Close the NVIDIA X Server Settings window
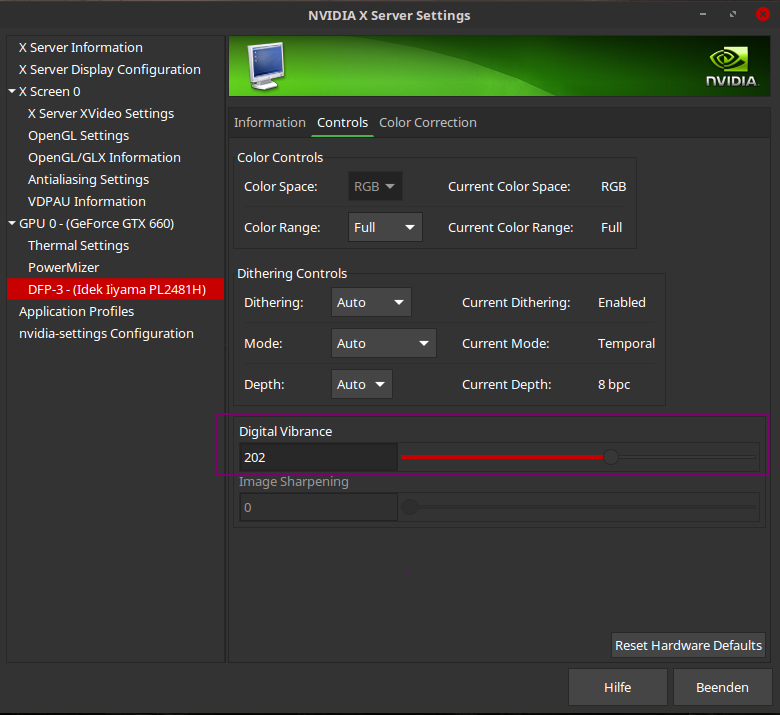Image resolution: width=780 pixels, height=715 pixels. [763, 14]
